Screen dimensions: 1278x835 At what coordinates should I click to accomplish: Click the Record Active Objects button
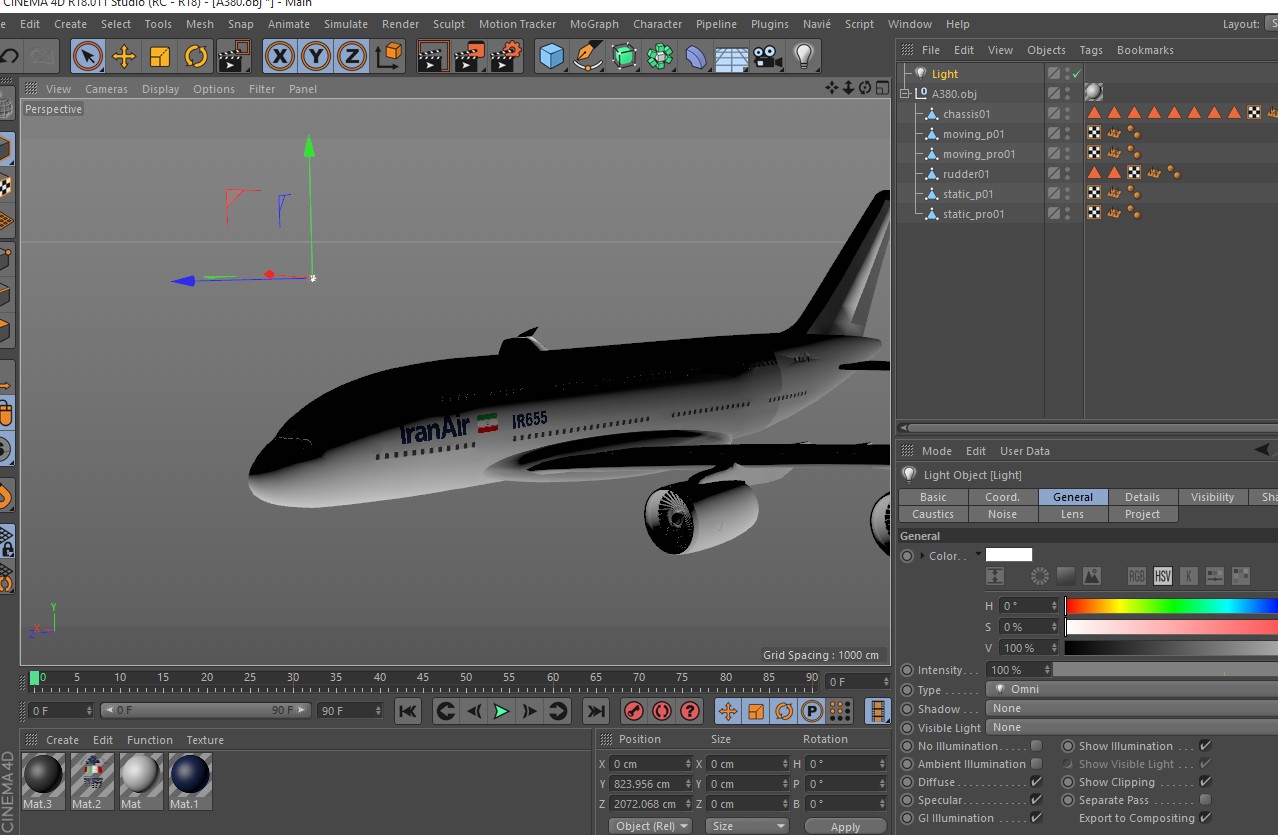tap(633, 711)
